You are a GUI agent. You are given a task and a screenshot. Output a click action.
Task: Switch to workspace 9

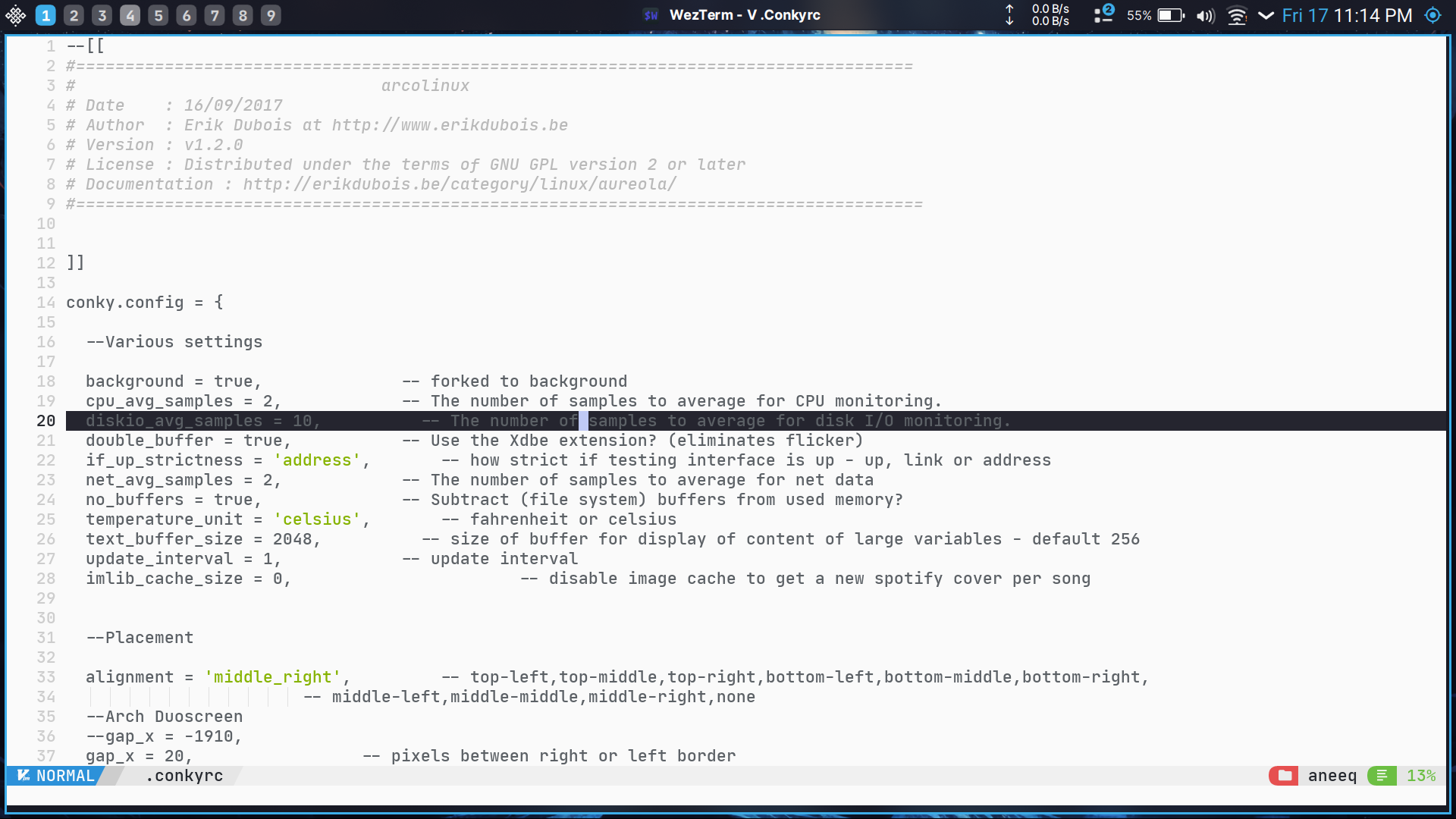(x=271, y=14)
